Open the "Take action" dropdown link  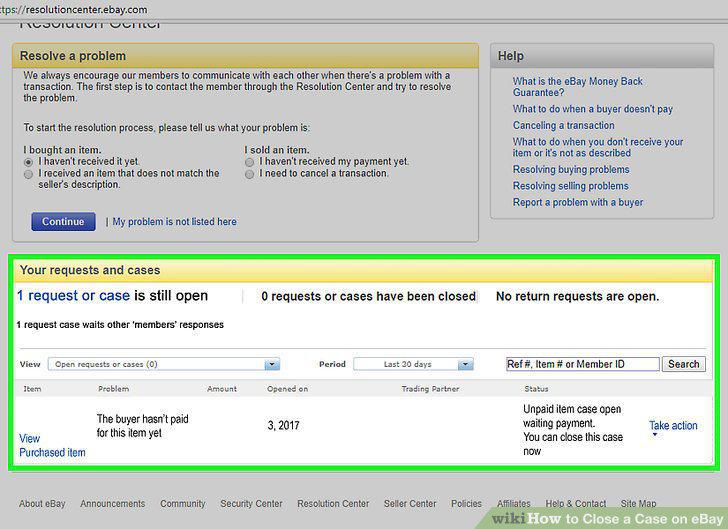click(x=673, y=426)
